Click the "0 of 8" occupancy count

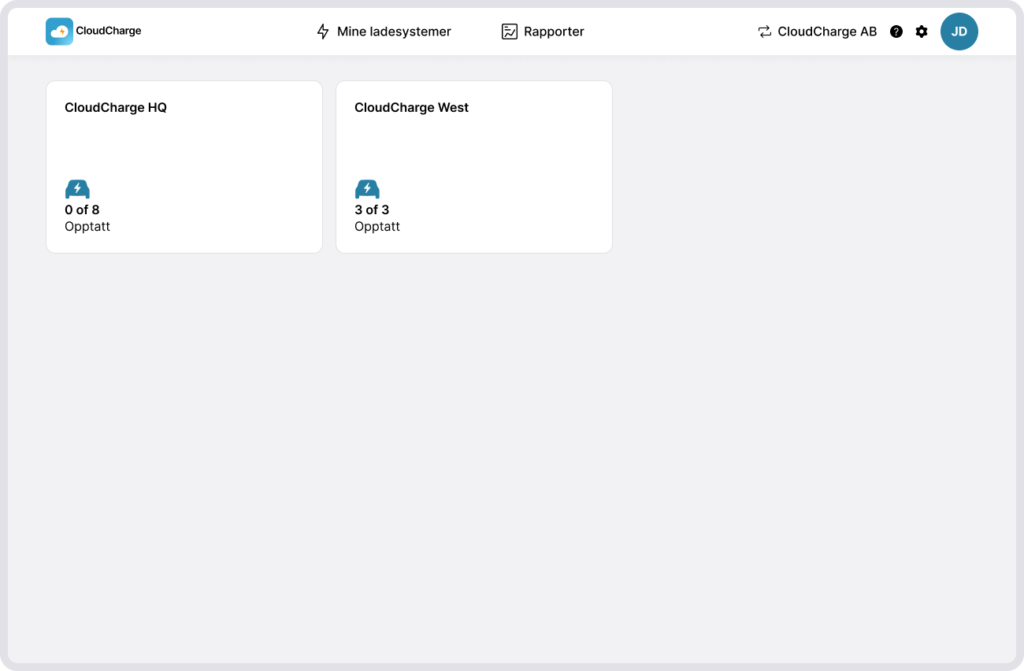[82, 210]
